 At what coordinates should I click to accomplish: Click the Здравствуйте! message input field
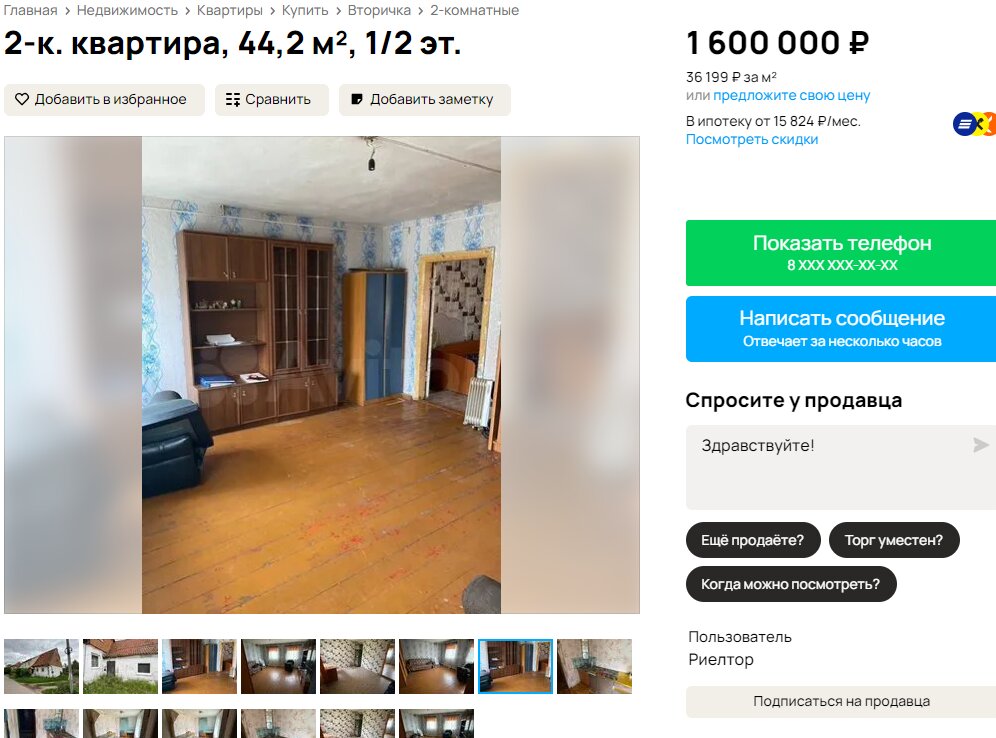tap(841, 467)
